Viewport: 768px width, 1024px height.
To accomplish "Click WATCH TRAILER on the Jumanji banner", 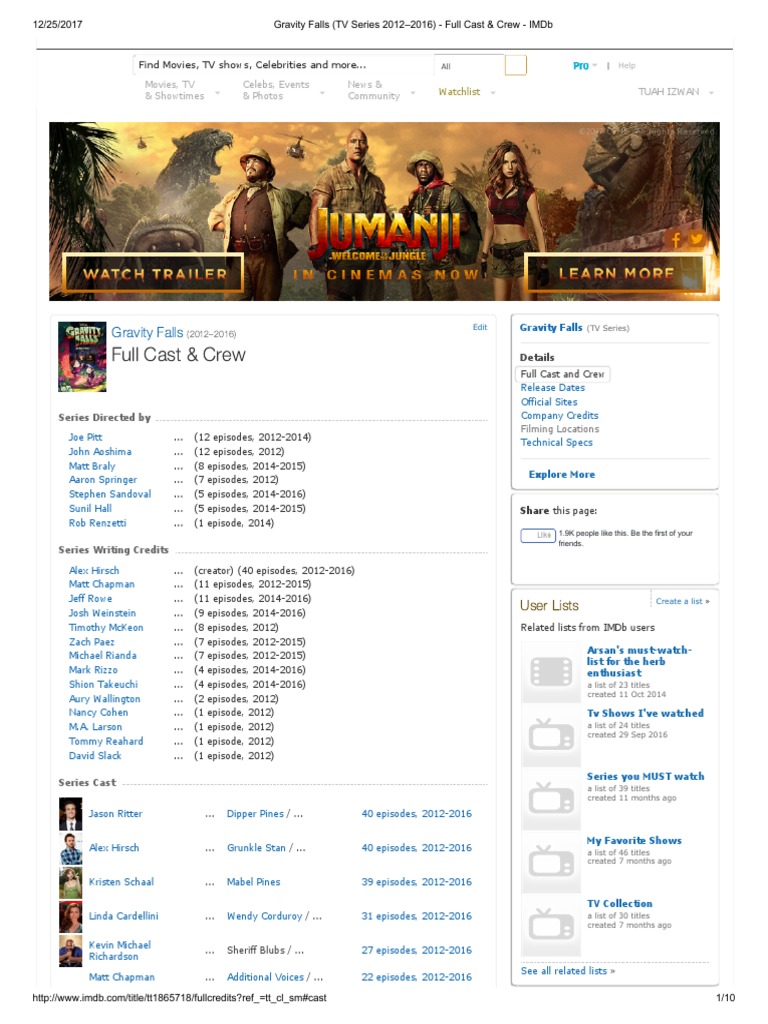I will click(x=154, y=274).
